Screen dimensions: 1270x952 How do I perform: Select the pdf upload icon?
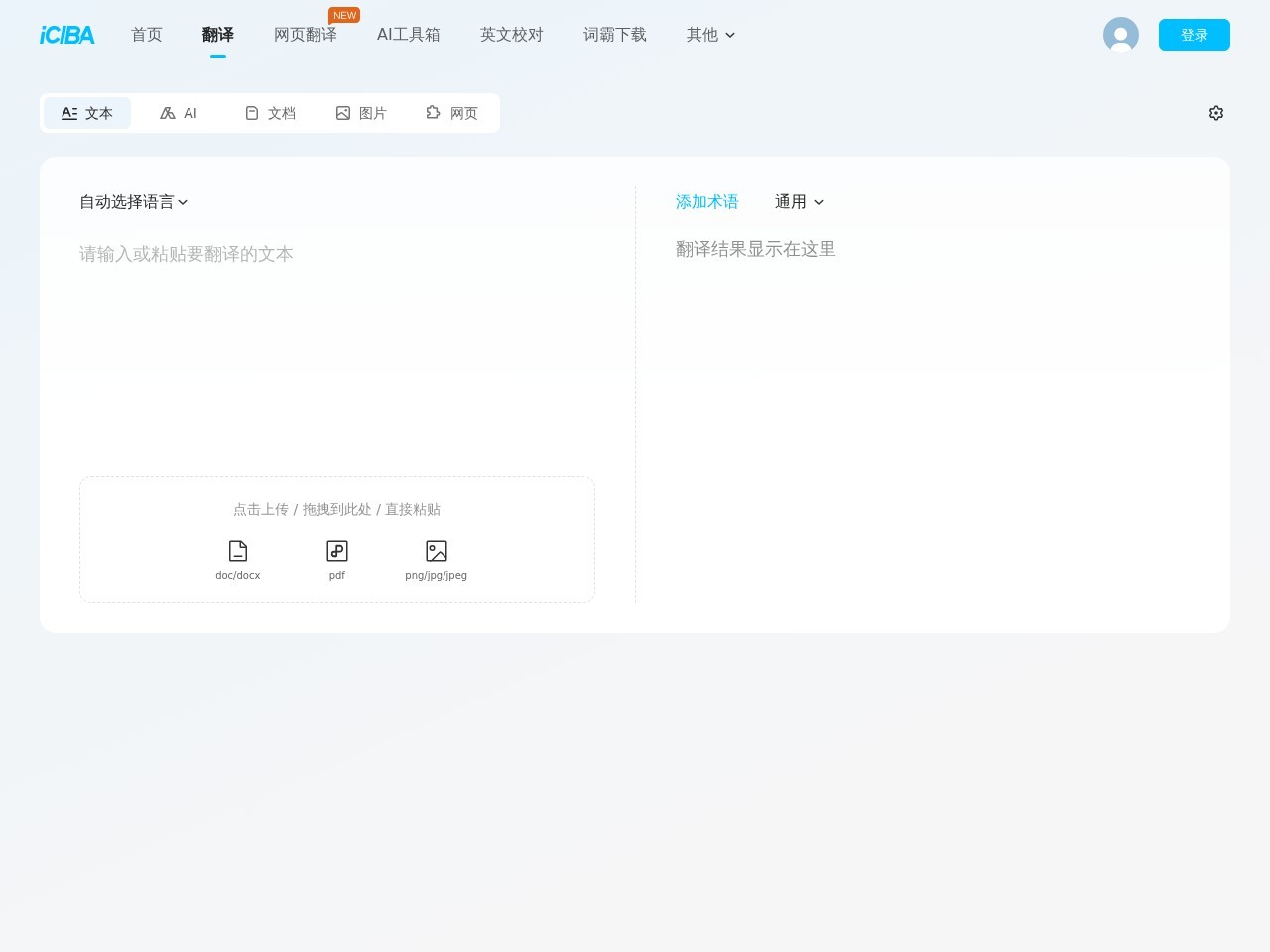click(x=337, y=551)
